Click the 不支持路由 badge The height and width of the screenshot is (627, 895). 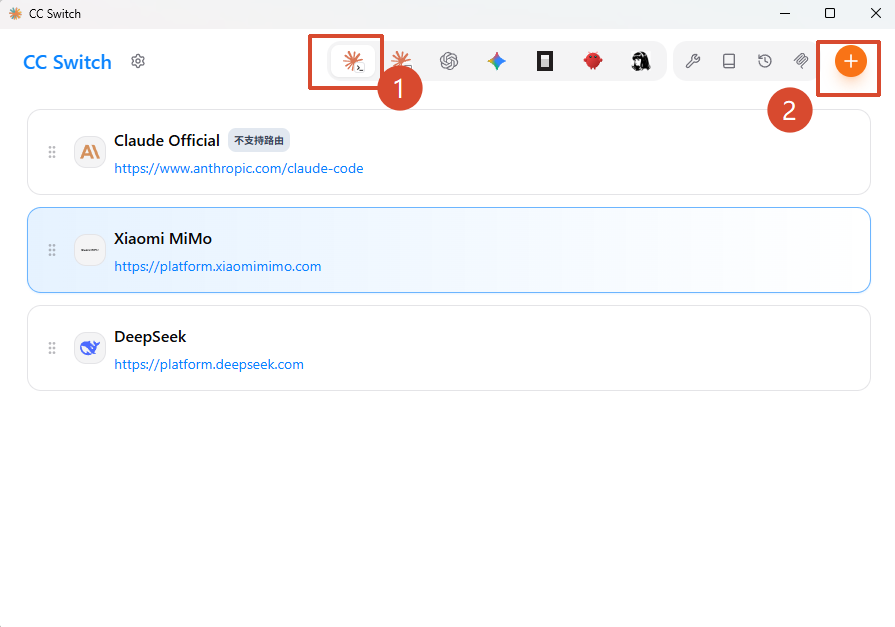(x=259, y=140)
